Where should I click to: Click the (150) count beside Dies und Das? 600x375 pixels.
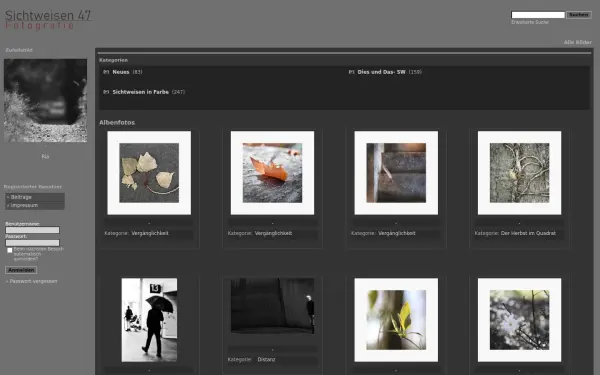[x=415, y=72]
